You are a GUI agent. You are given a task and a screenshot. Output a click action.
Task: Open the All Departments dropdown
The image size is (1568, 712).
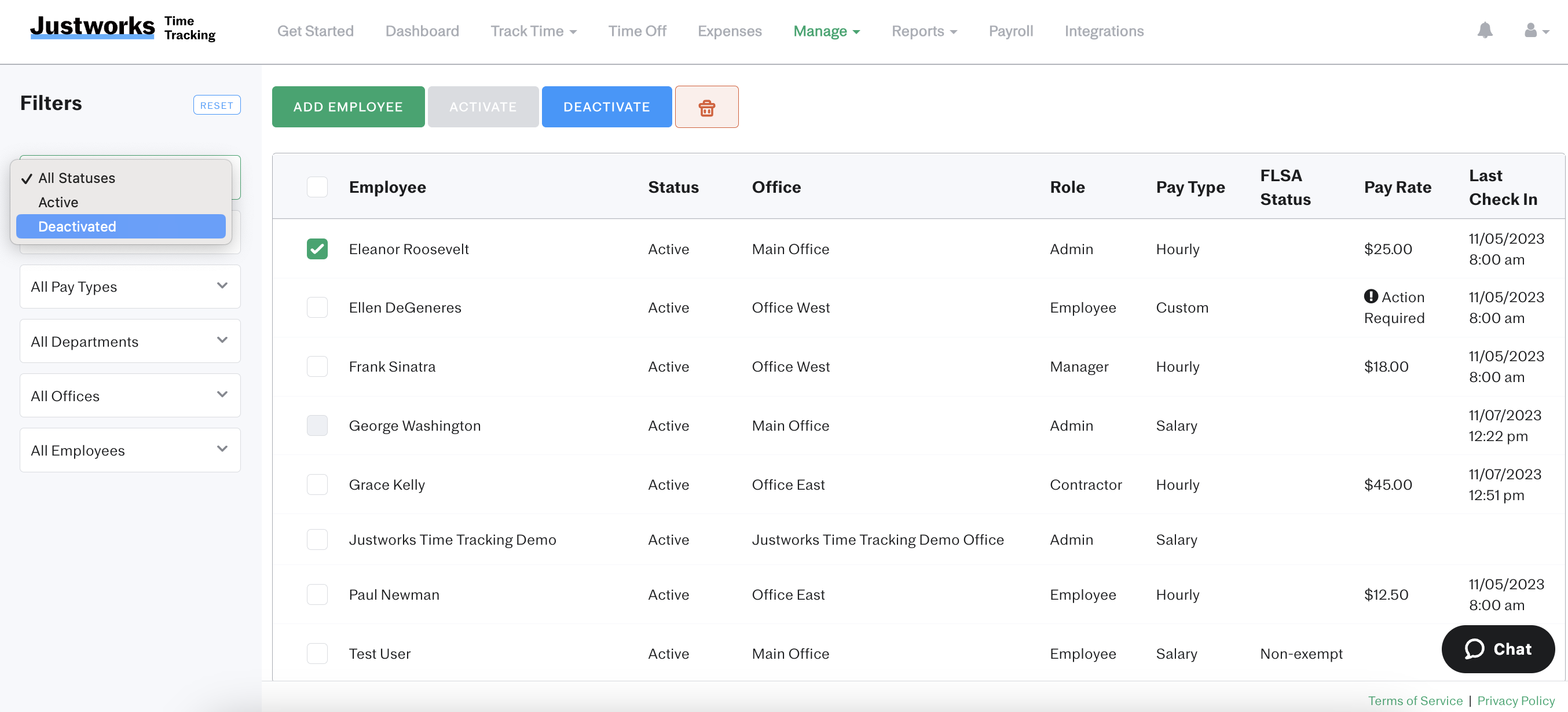[x=129, y=341]
